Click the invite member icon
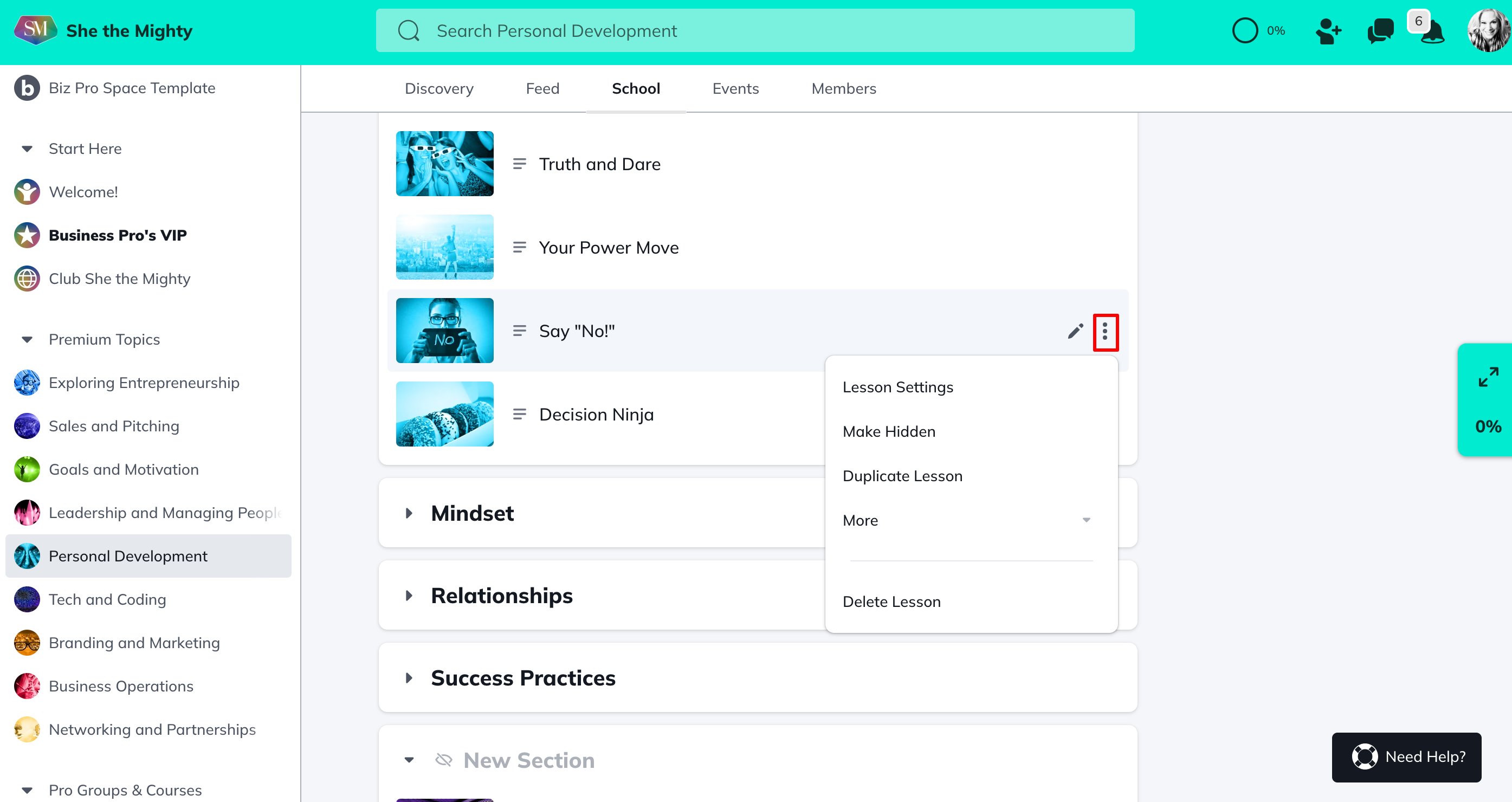Image resolution: width=1512 pixels, height=802 pixels. pyautogui.click(x=1328, y=31)
